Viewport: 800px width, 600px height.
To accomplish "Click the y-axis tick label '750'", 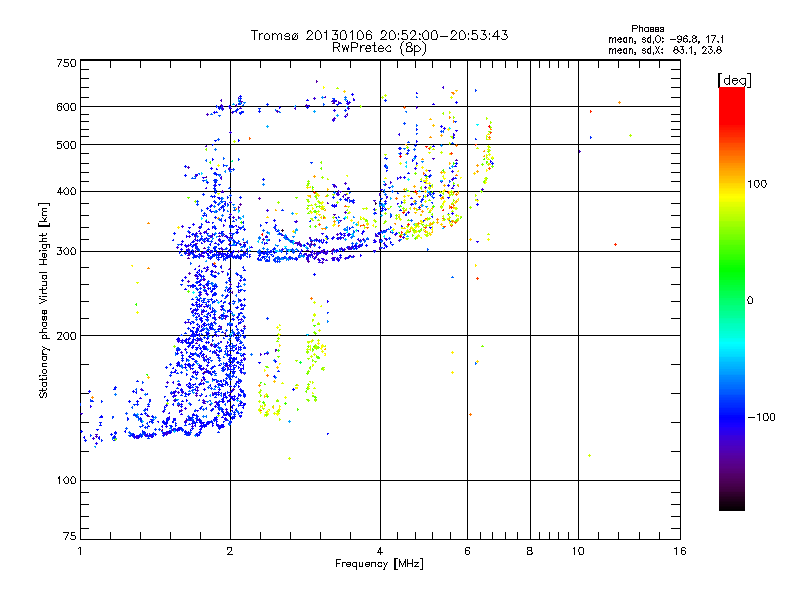I will 67,63.
